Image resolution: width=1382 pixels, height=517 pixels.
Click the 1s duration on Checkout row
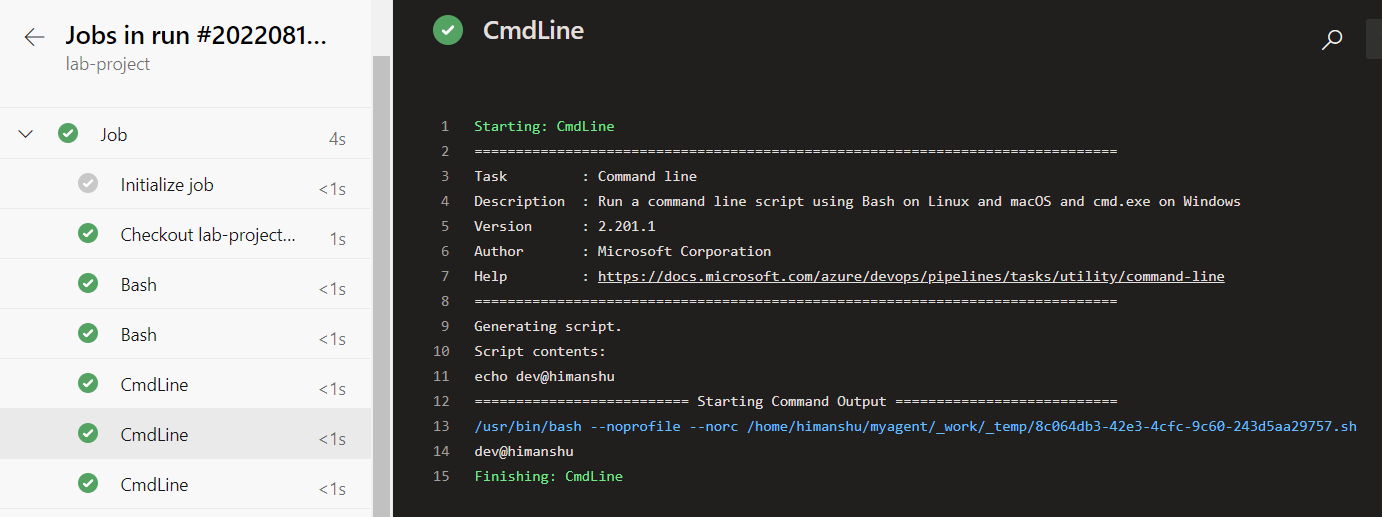click(338, 239)
